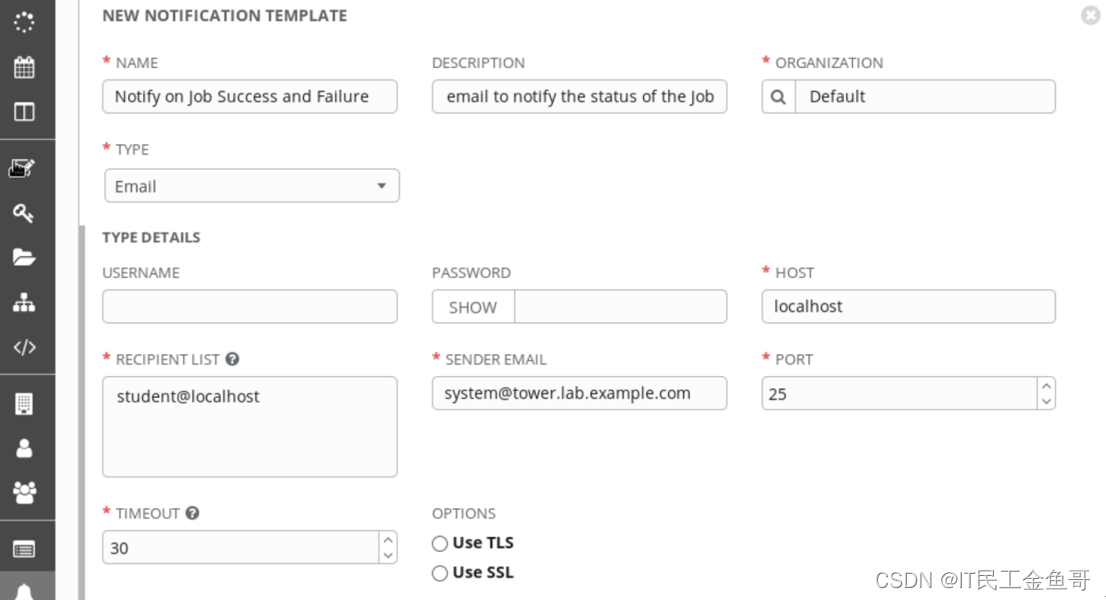Enable the Use SSL option
This screenshot has width=1106, height=600.
click(440, 573)
